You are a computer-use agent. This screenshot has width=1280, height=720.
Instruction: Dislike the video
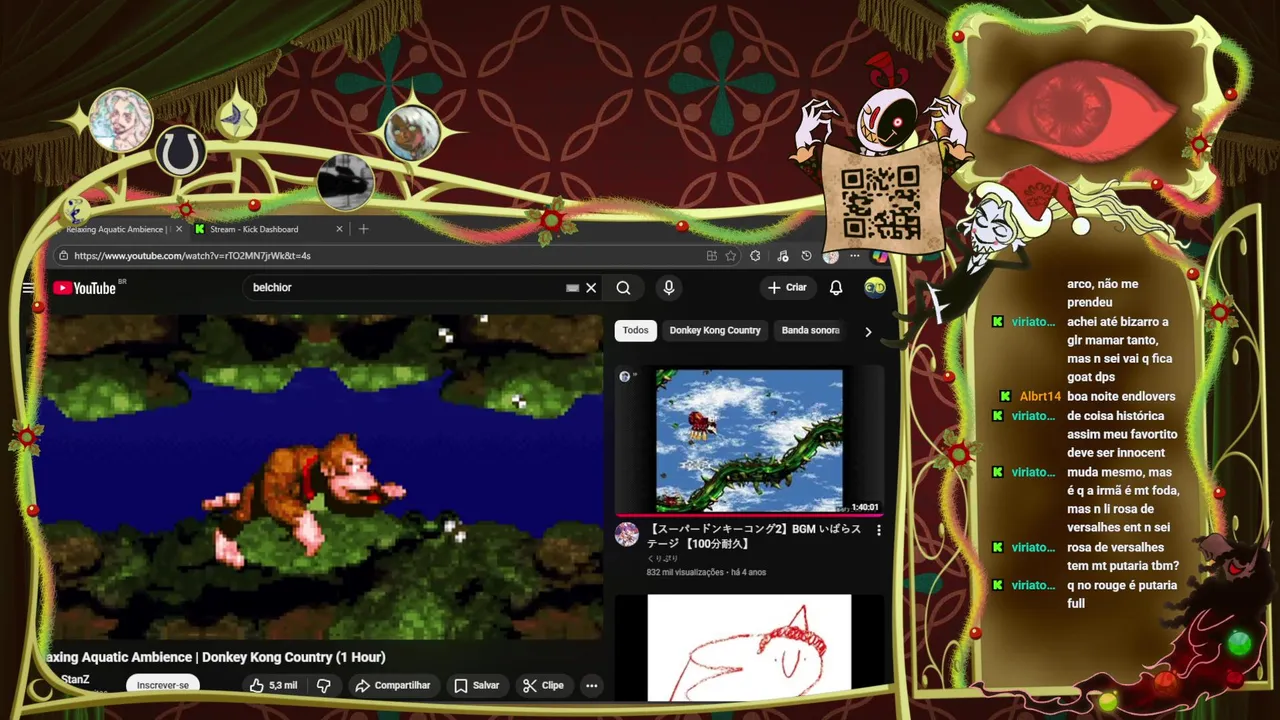[x=323, y=685]
